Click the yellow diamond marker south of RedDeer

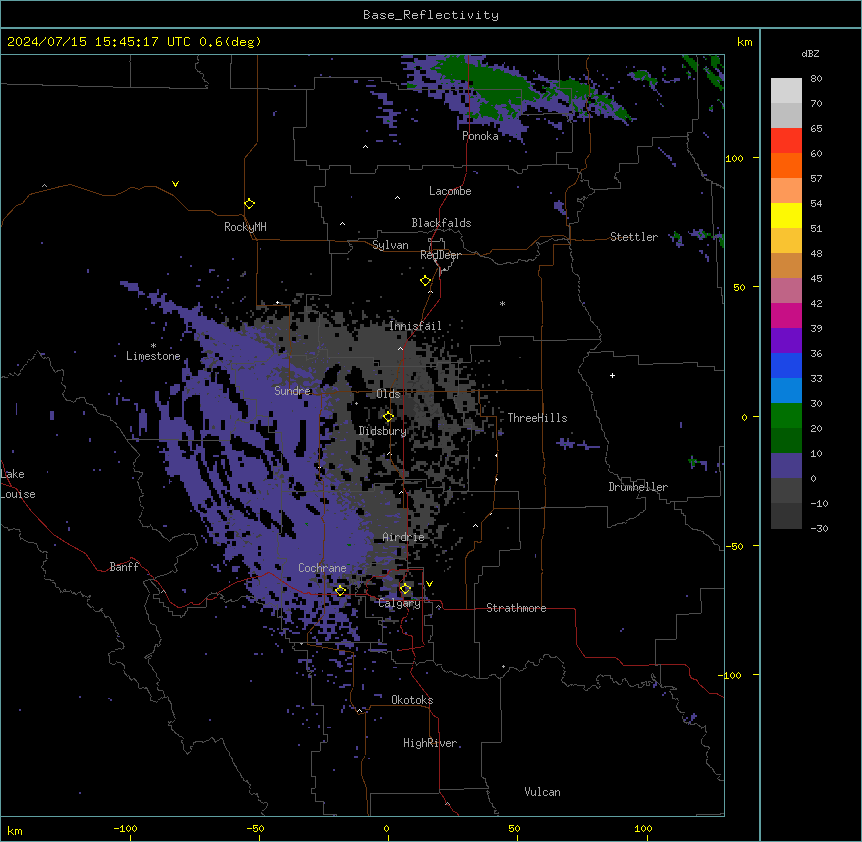tap(426, 281)
